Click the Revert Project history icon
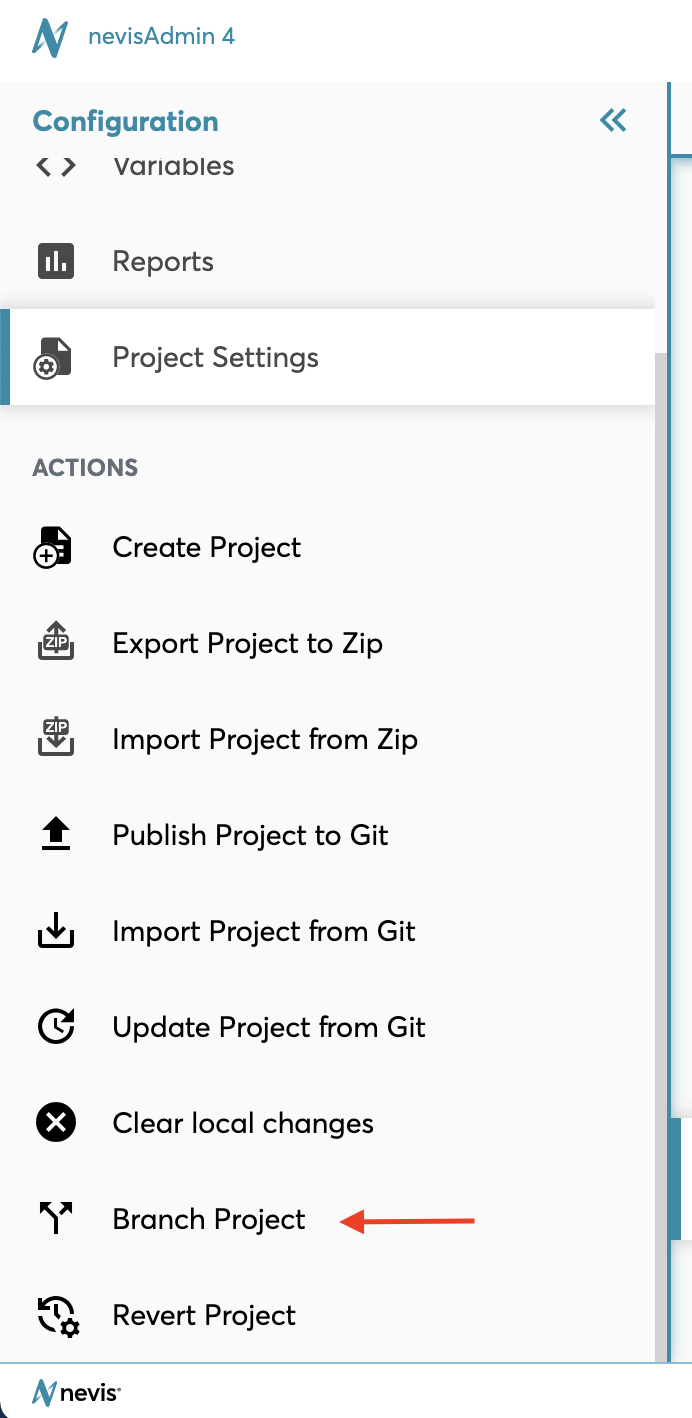The image size is (692, 1418). click(x=57, y=1316)
